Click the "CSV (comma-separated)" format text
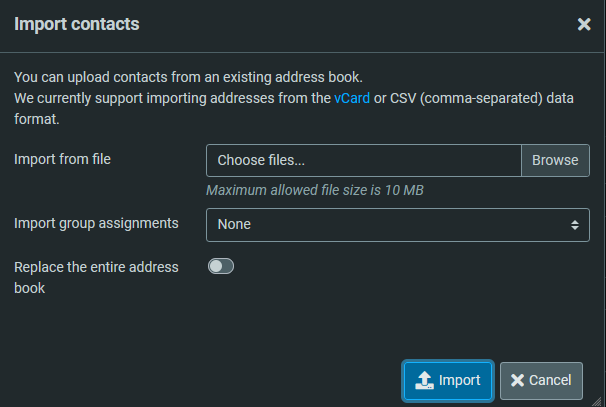 click(x=464, y=98)
